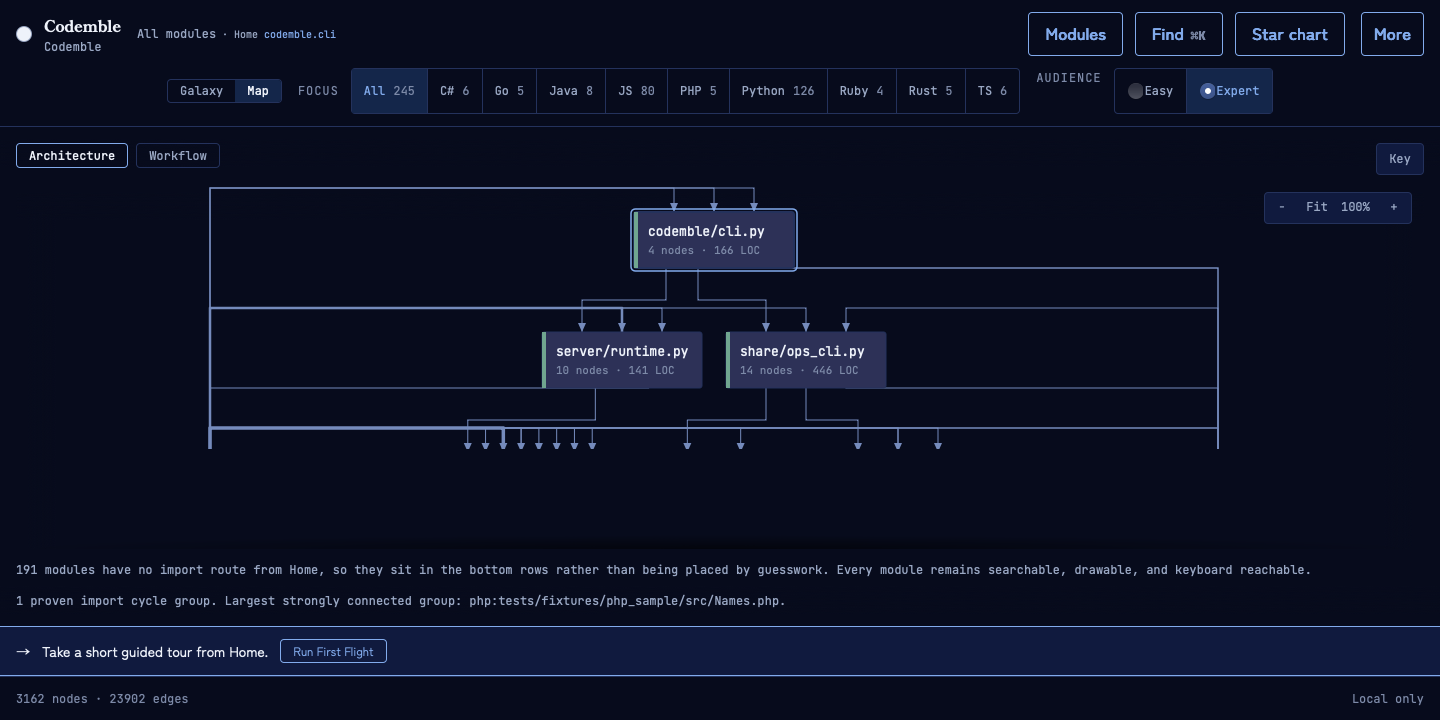Filter focus to C# modules
This screenshot has height=720, width=1440.
(x=455, y=91)
